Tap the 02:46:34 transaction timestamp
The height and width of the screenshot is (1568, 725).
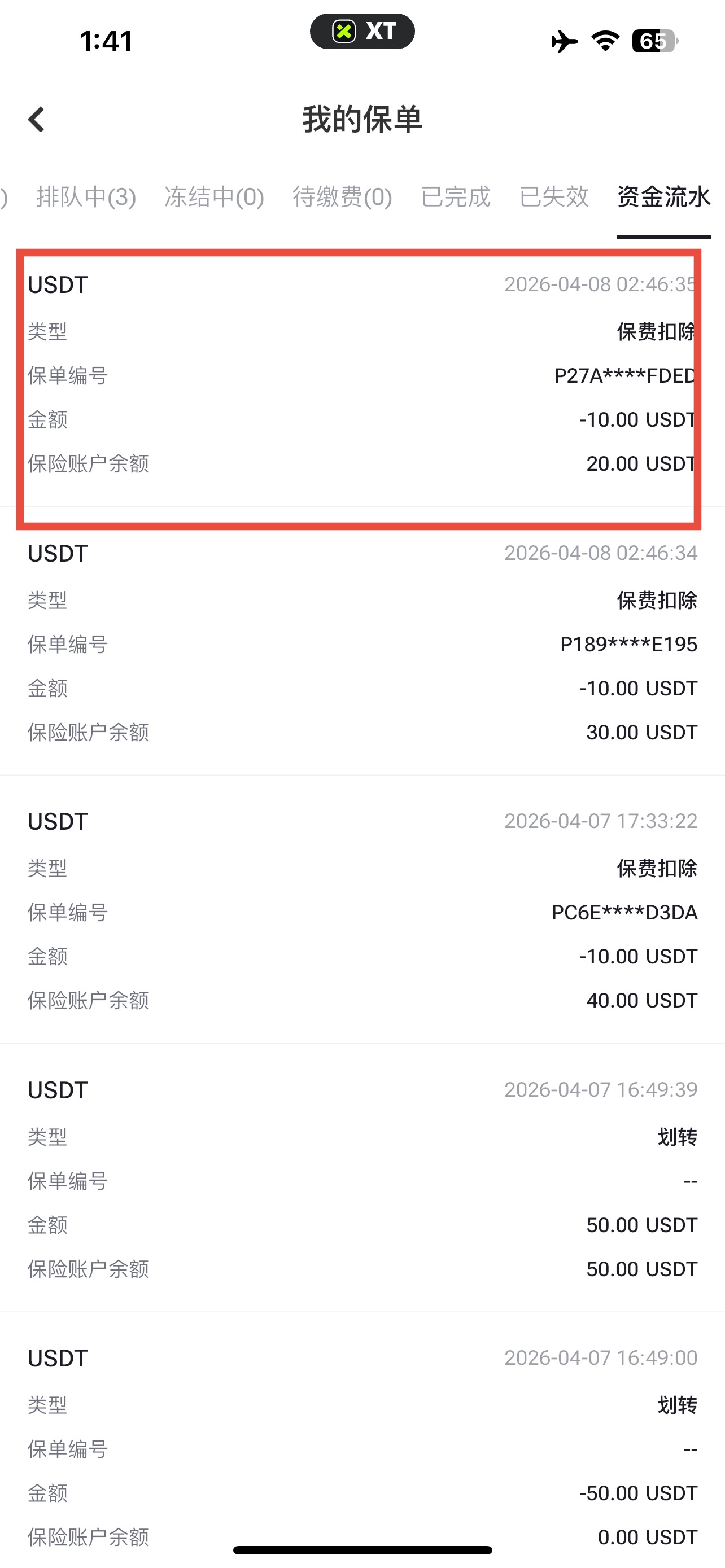click(600, 553)
